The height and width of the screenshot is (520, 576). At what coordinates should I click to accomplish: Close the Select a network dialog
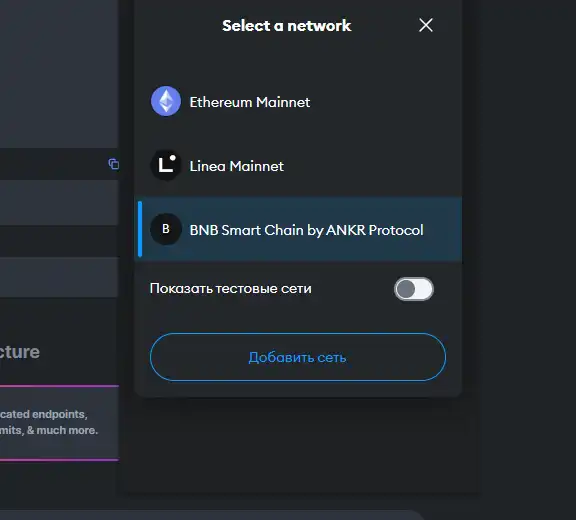click(x=426, y=25)
